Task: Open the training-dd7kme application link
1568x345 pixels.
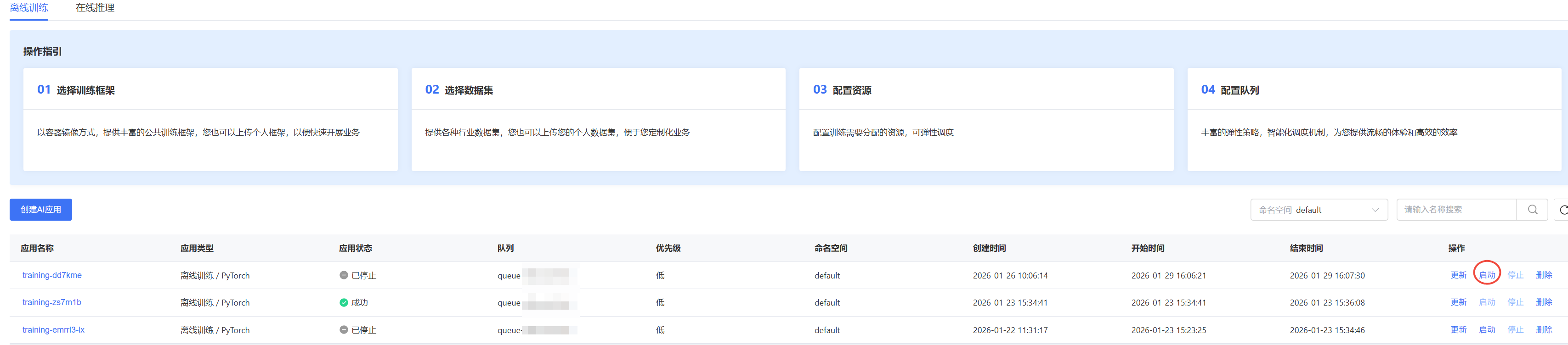Action: pos(52,275)
